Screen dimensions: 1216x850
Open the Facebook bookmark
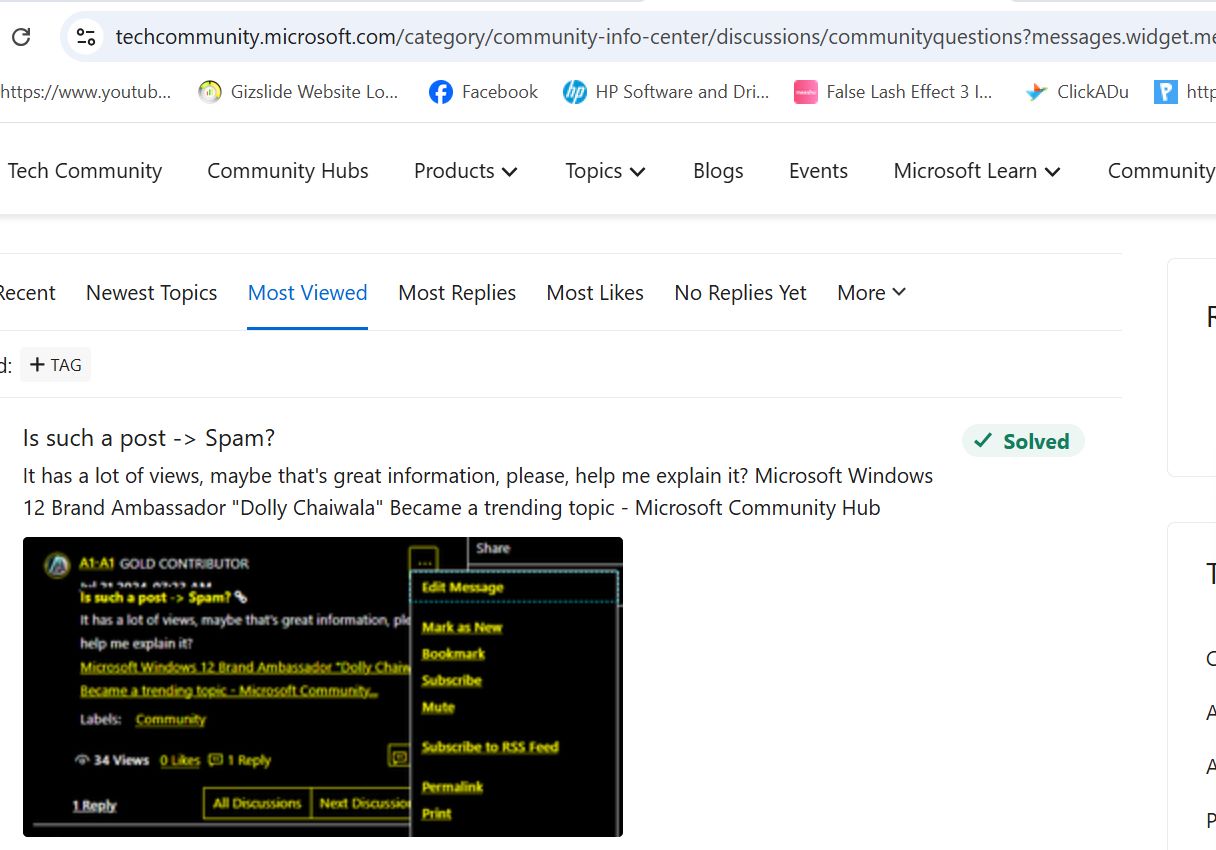(483, 92)
